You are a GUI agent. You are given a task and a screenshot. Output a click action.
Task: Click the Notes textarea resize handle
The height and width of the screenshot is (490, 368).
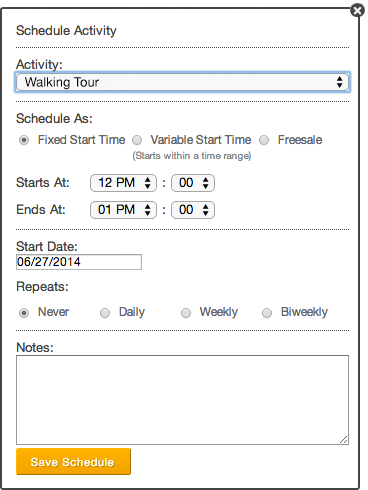click(x=344, y=440)
